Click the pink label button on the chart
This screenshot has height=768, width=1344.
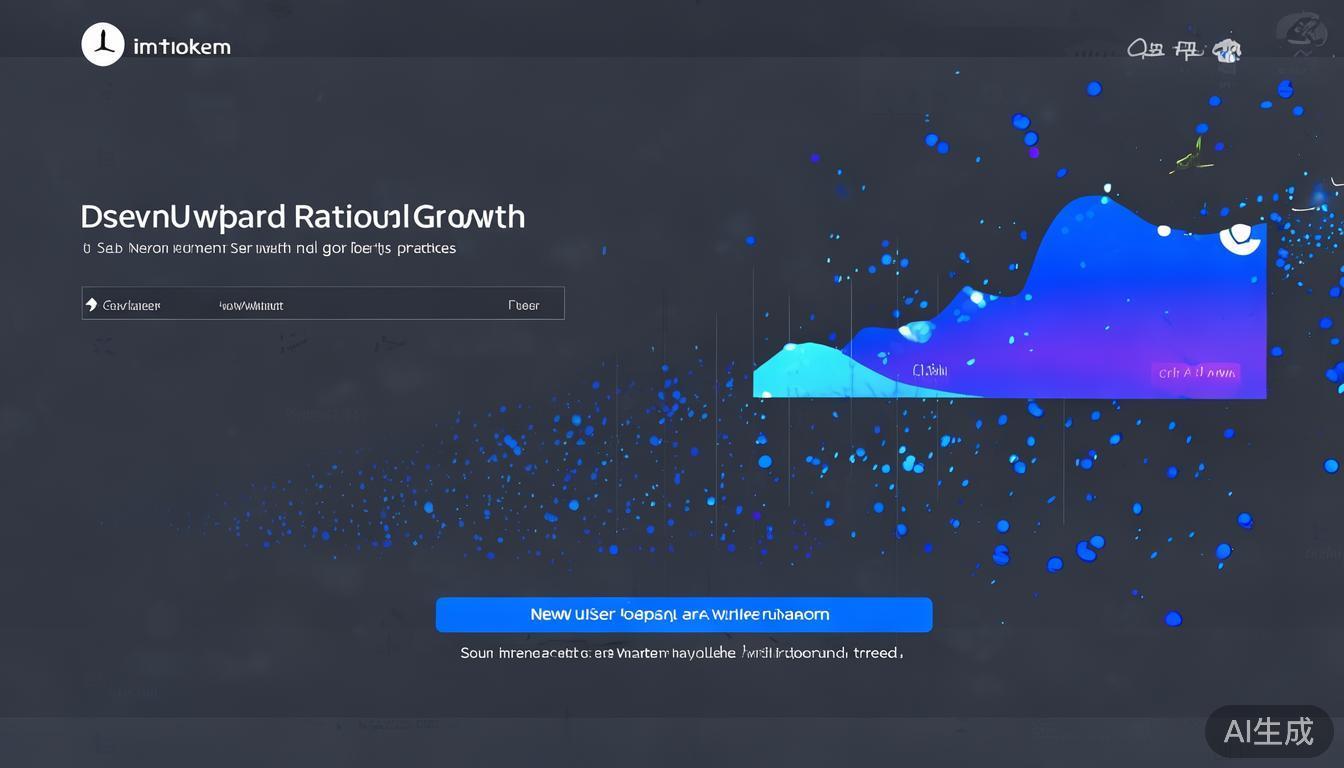pyautogui.click(x=1196, y=373)
